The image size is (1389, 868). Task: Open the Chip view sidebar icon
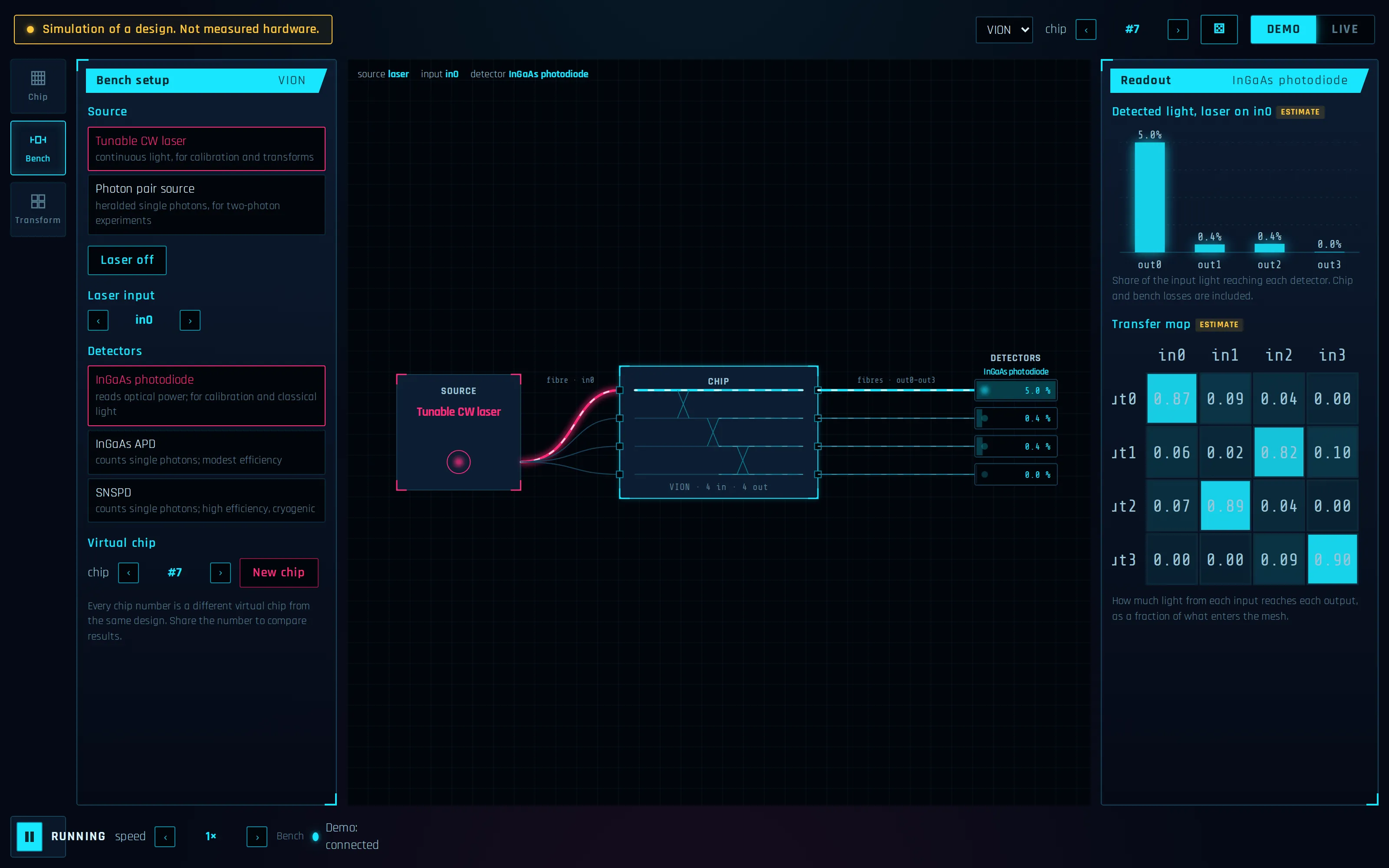(38, 86)
